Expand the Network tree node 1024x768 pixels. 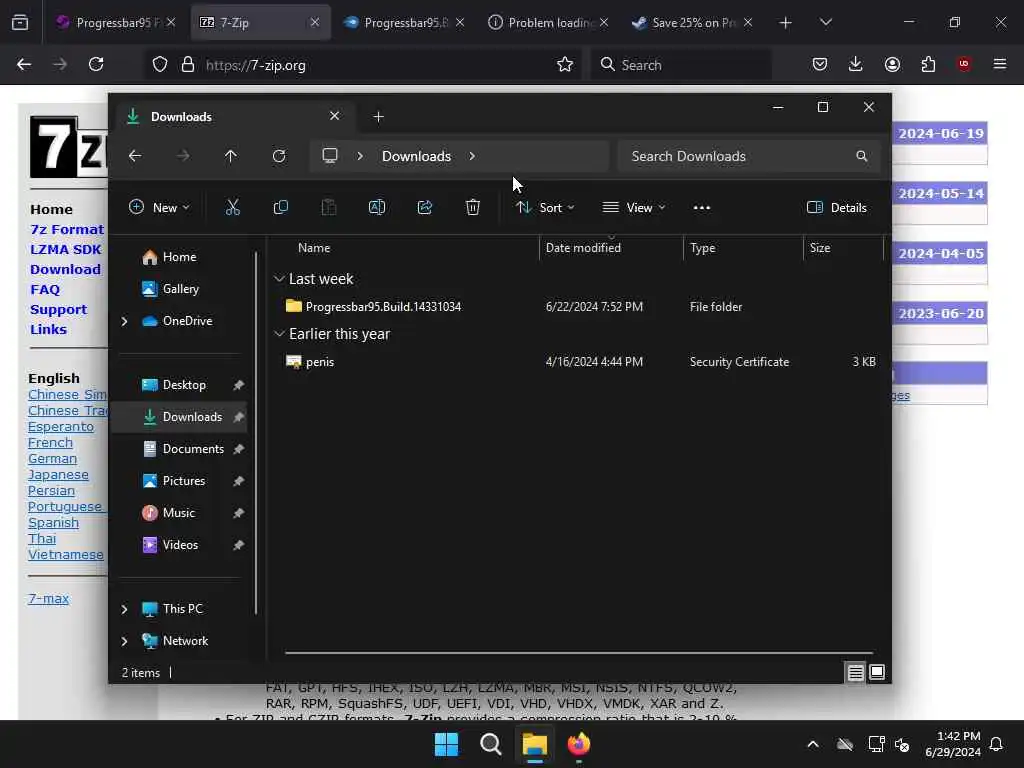point(124,641)
